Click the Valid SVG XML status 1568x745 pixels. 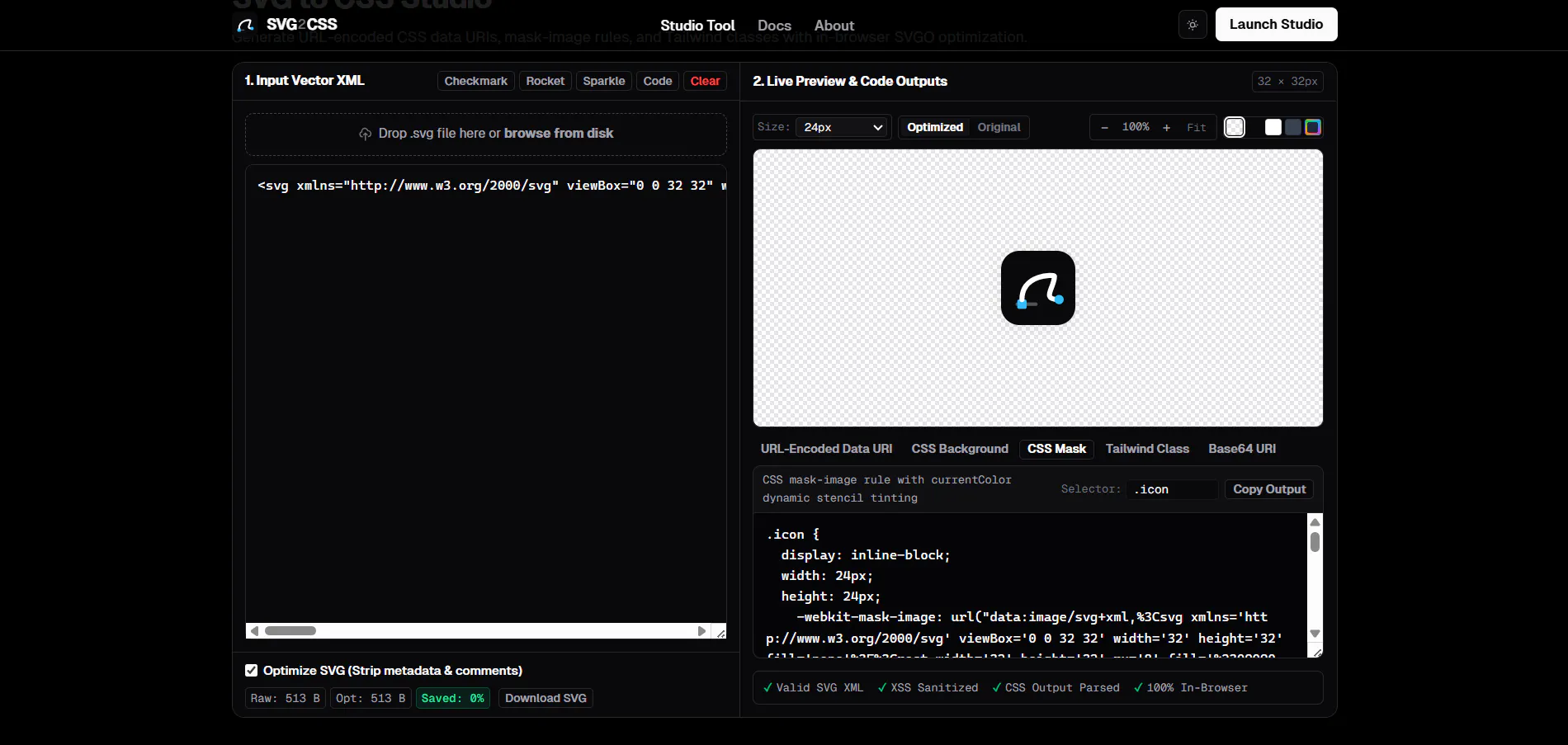tap(813, 688)
